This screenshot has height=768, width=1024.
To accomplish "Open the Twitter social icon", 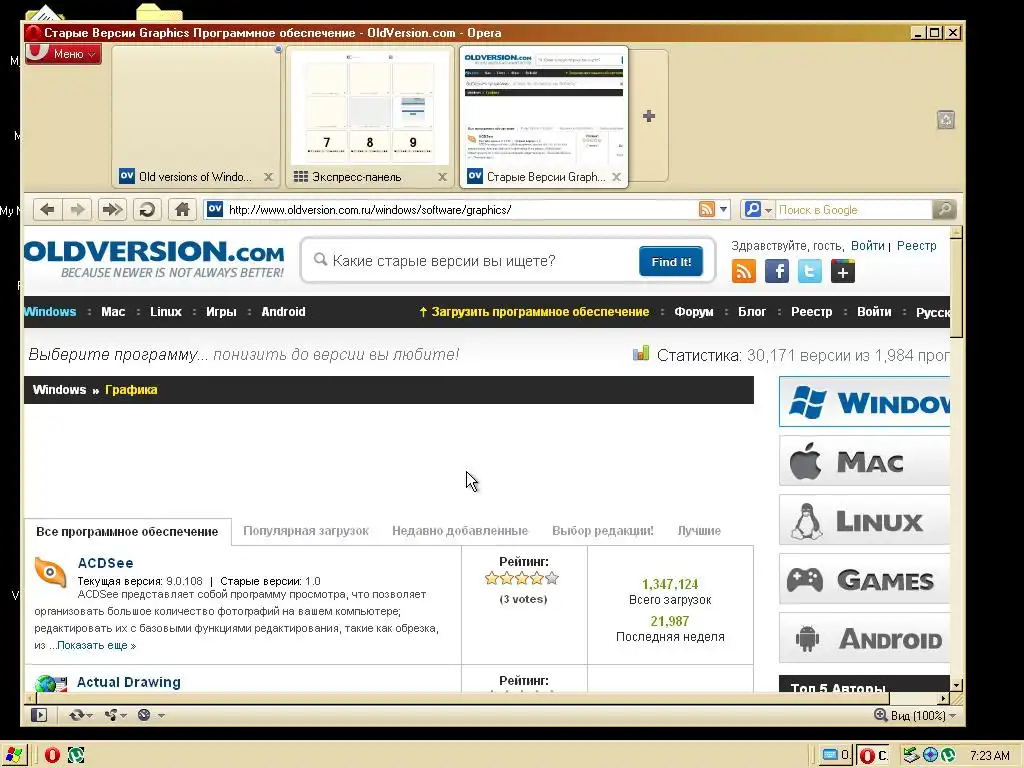I will pyautogui.click(x=809, y=271).
